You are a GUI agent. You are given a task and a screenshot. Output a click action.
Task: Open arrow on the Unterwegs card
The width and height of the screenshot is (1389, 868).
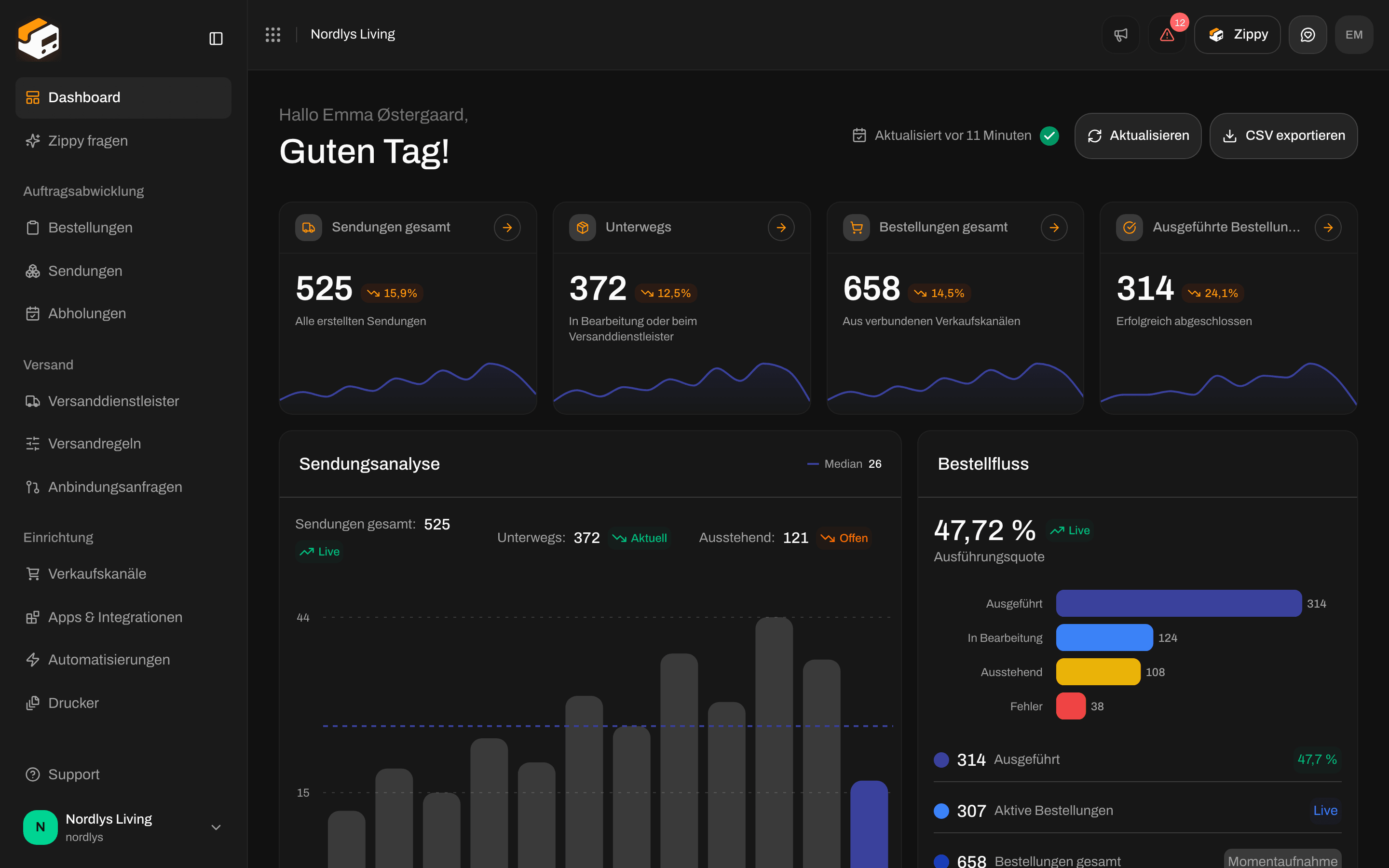point(781,227)
